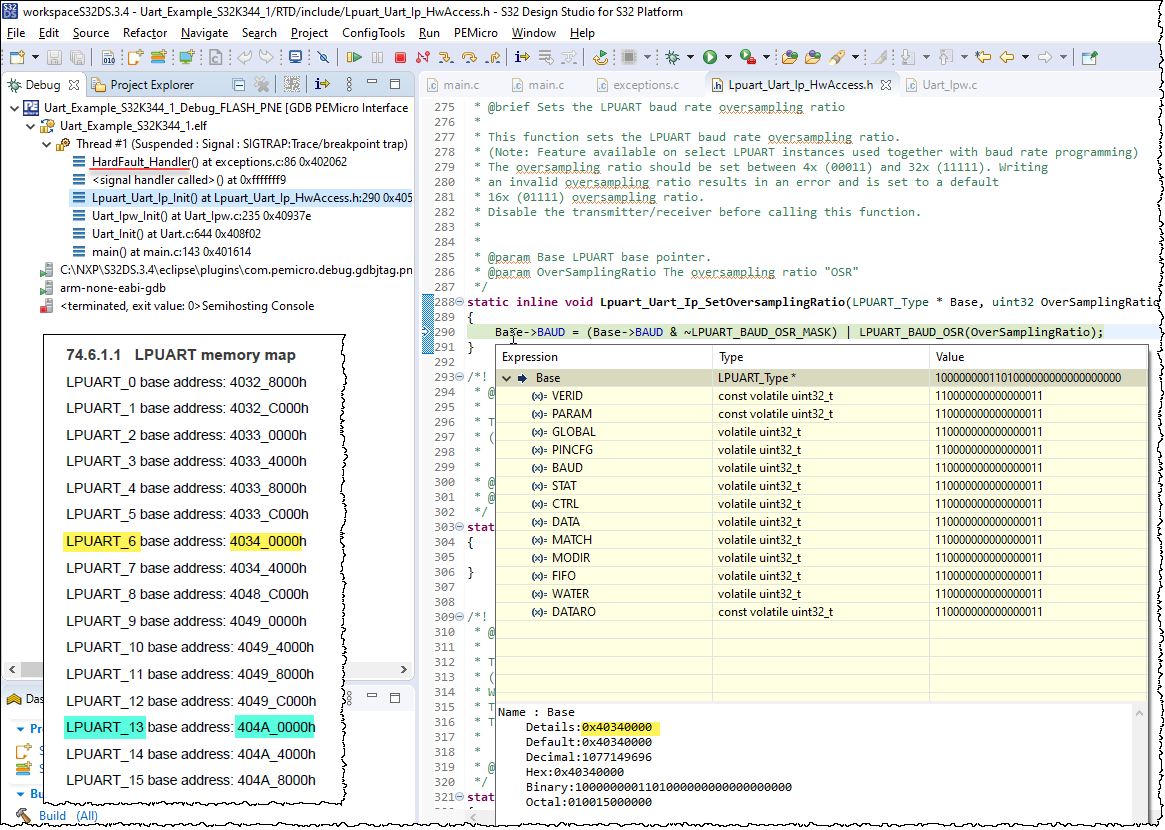The width and height of the screenshot is (1165, 830).
Task: Click the Step Into icon
Action: pyautogui.click(x=446, y=58)
